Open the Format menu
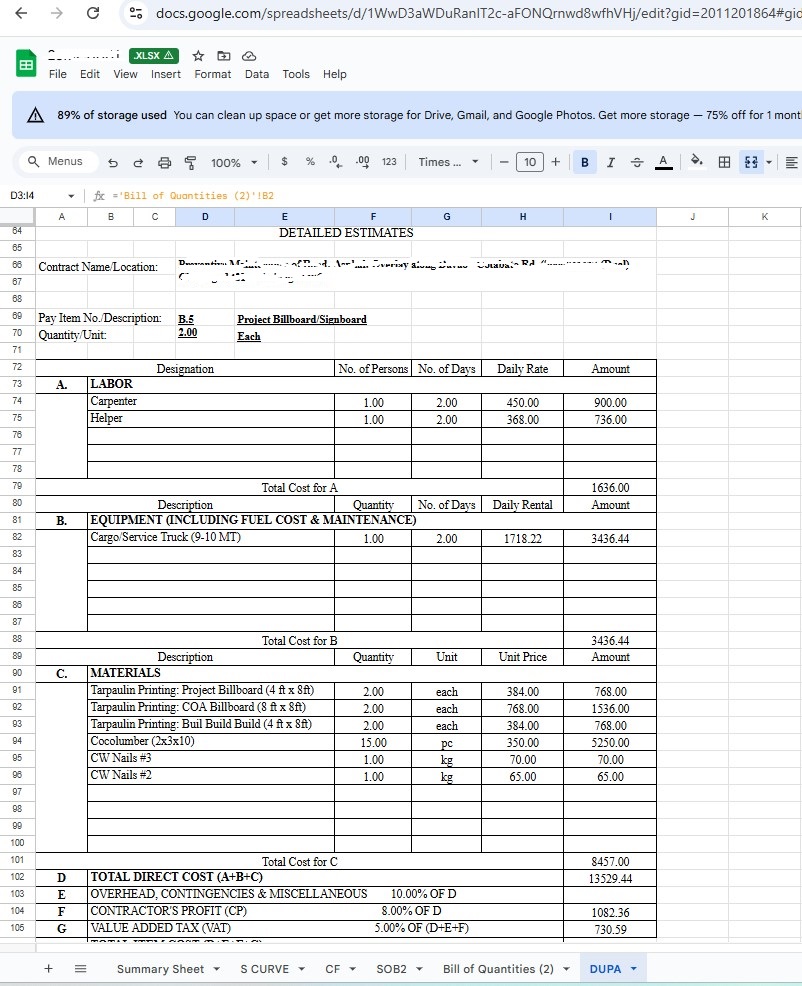 pyautogui.click(x=213, y=74)
